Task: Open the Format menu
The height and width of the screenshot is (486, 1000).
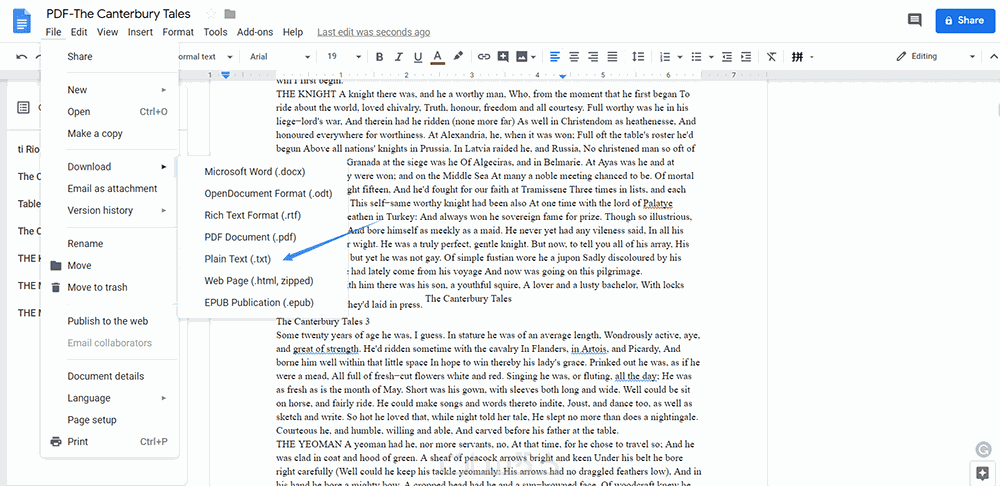Action: pos(178,32)
